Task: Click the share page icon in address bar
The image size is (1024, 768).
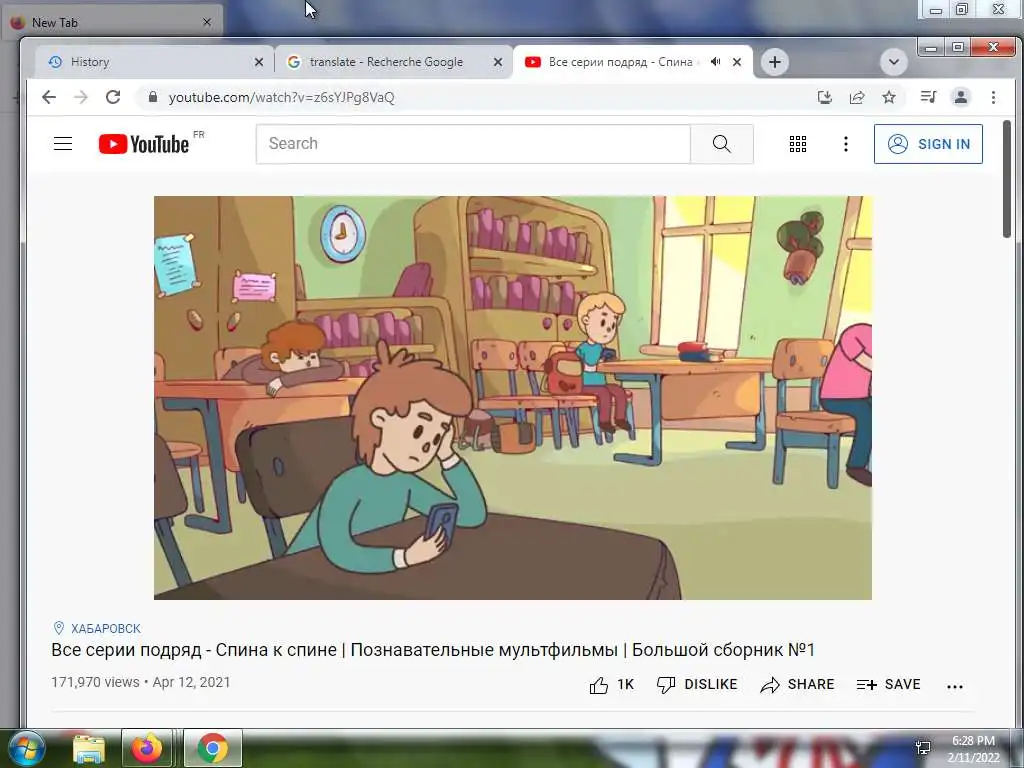Action: coord(857,97)
